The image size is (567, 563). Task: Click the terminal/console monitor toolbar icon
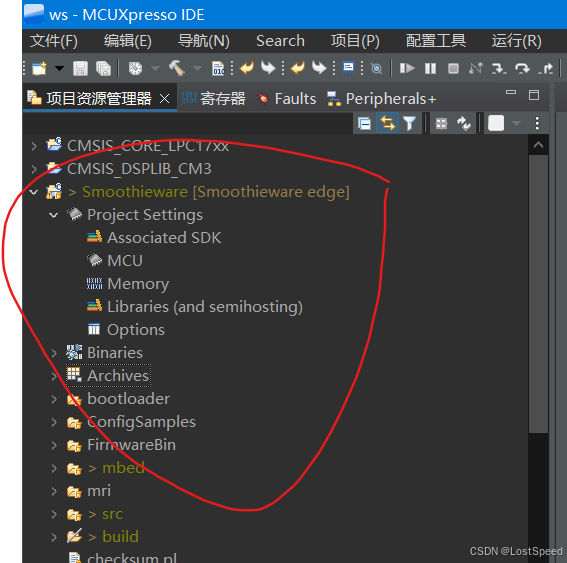[348, 68]
